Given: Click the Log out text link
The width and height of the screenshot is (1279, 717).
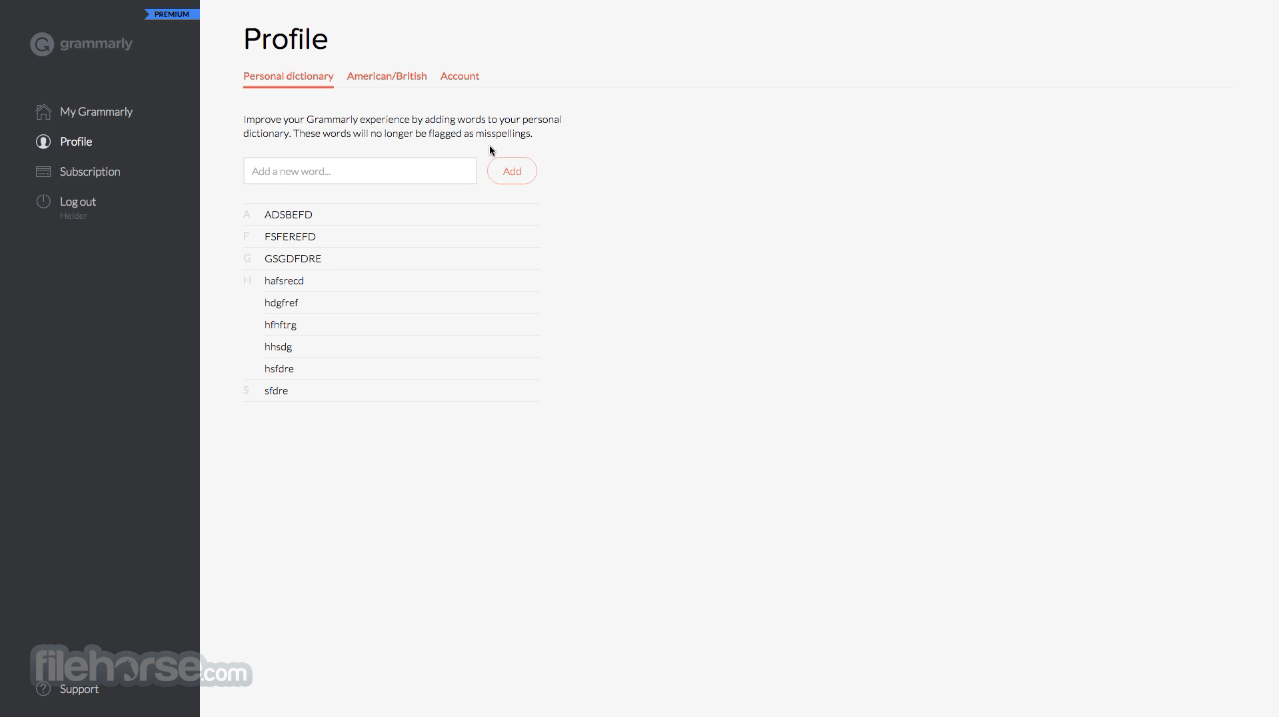Looking at the screenshot, I should tap(78, 202).
